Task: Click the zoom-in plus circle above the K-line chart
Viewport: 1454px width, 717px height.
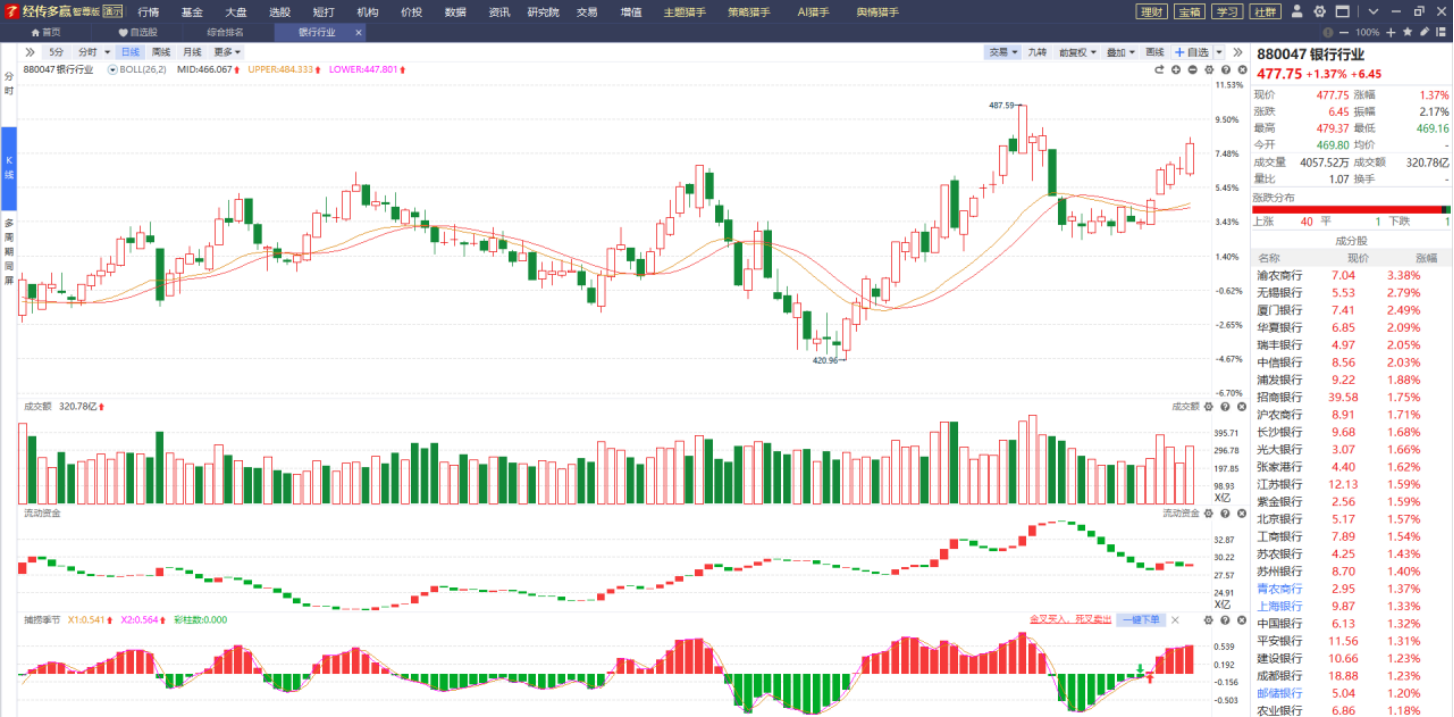Action: coord(1176,70)
